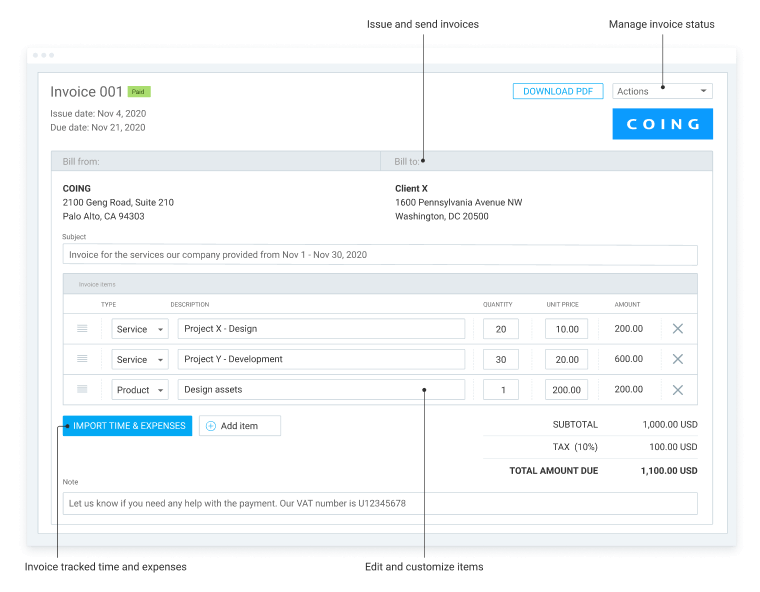Select the COING sender name
Screen dimensions: 760x592
pos(77,189)
